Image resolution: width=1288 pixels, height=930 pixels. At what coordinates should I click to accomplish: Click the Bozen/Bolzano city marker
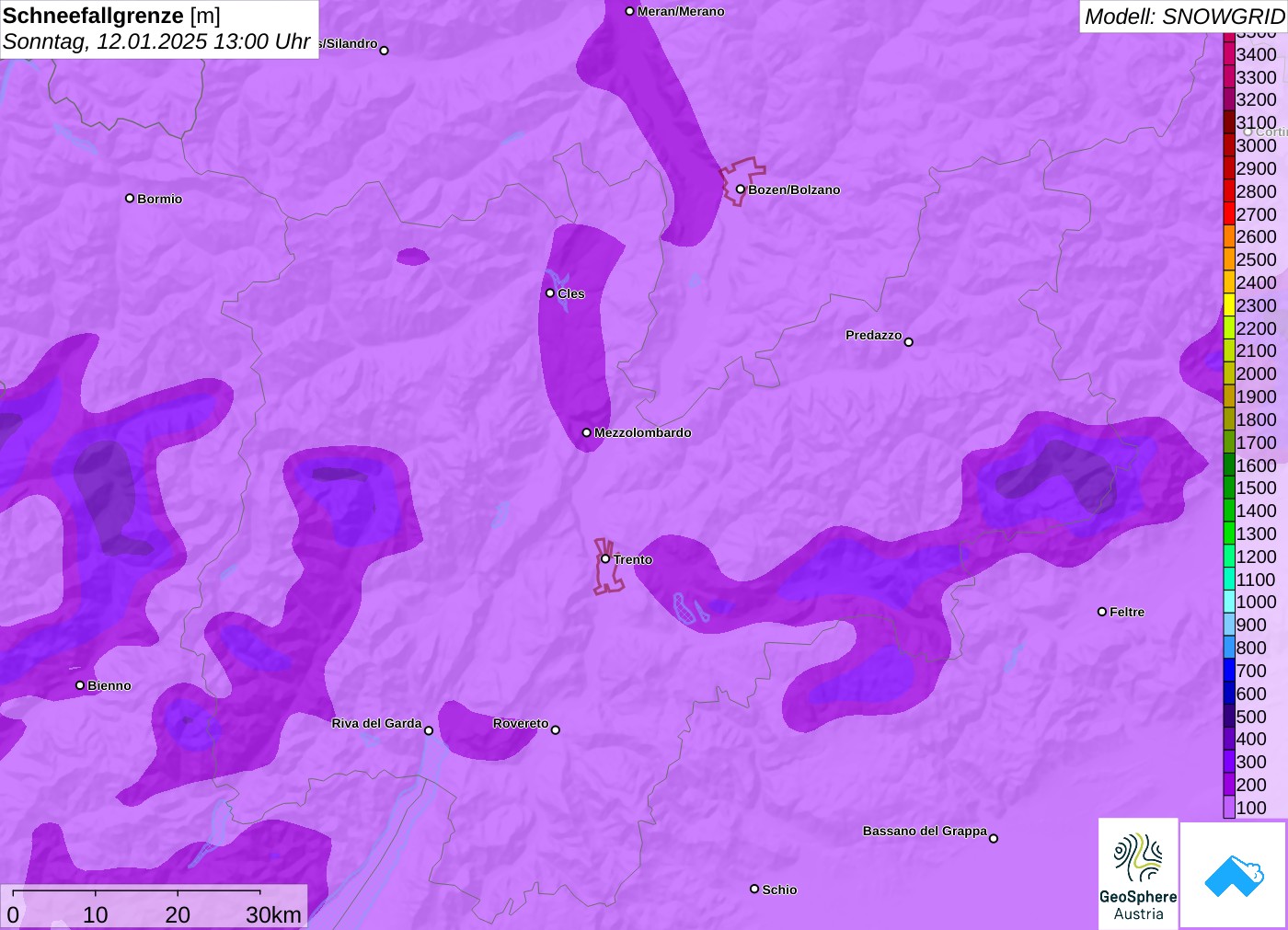[x=741, y=189]
